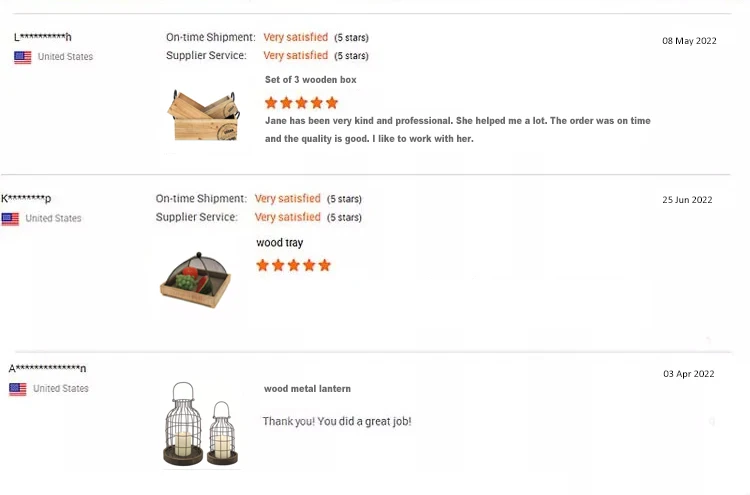Viewport: 750px width, 495px height.
Task: Select reviewer name A**************n
Action: coord(47,369)
